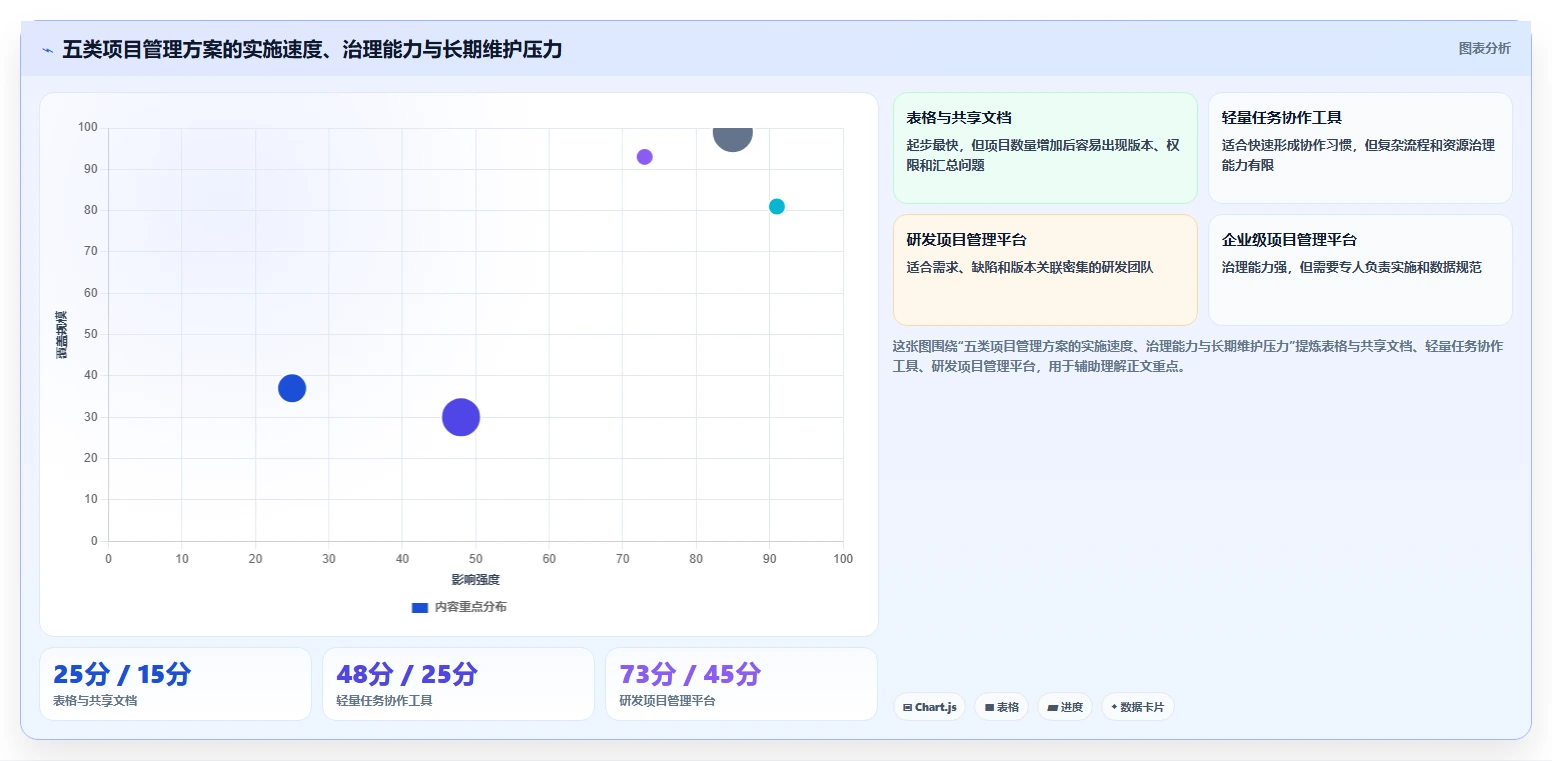Click the 表格与共享文档 label under 25分
Screen dimensions: 1552x761
[95, 701]
